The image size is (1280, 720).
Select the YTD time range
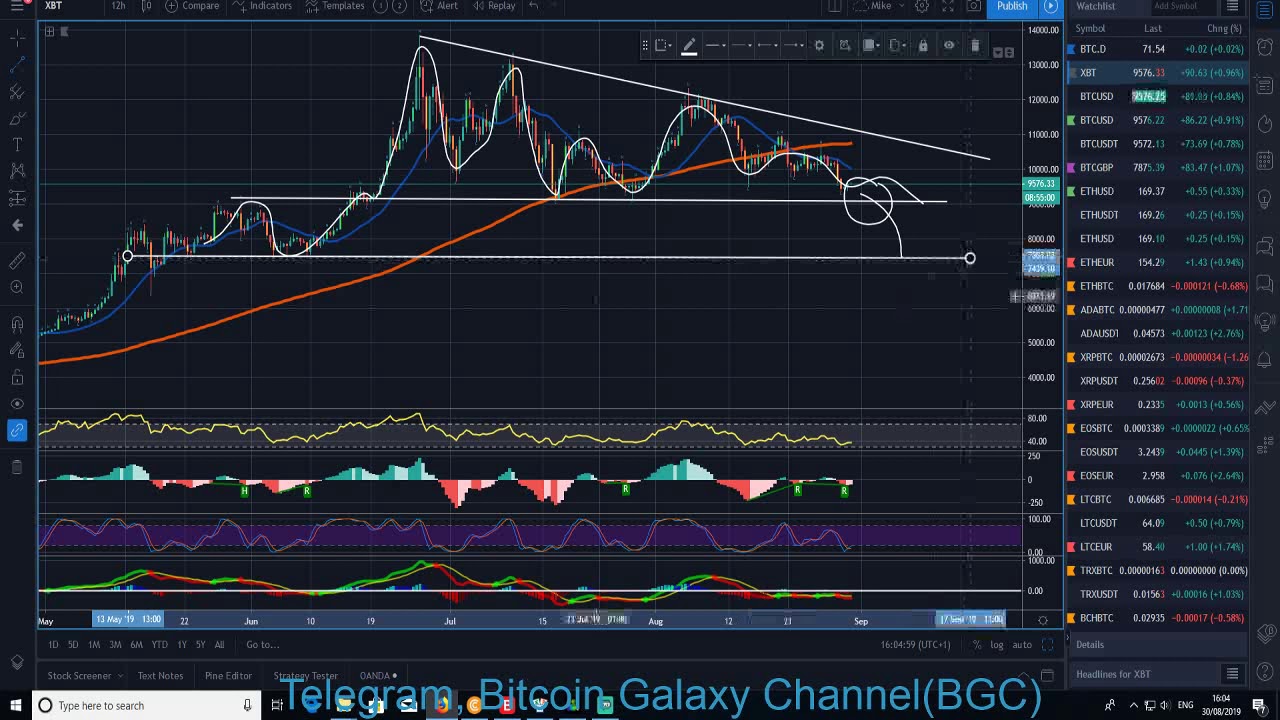coord(159,644)
